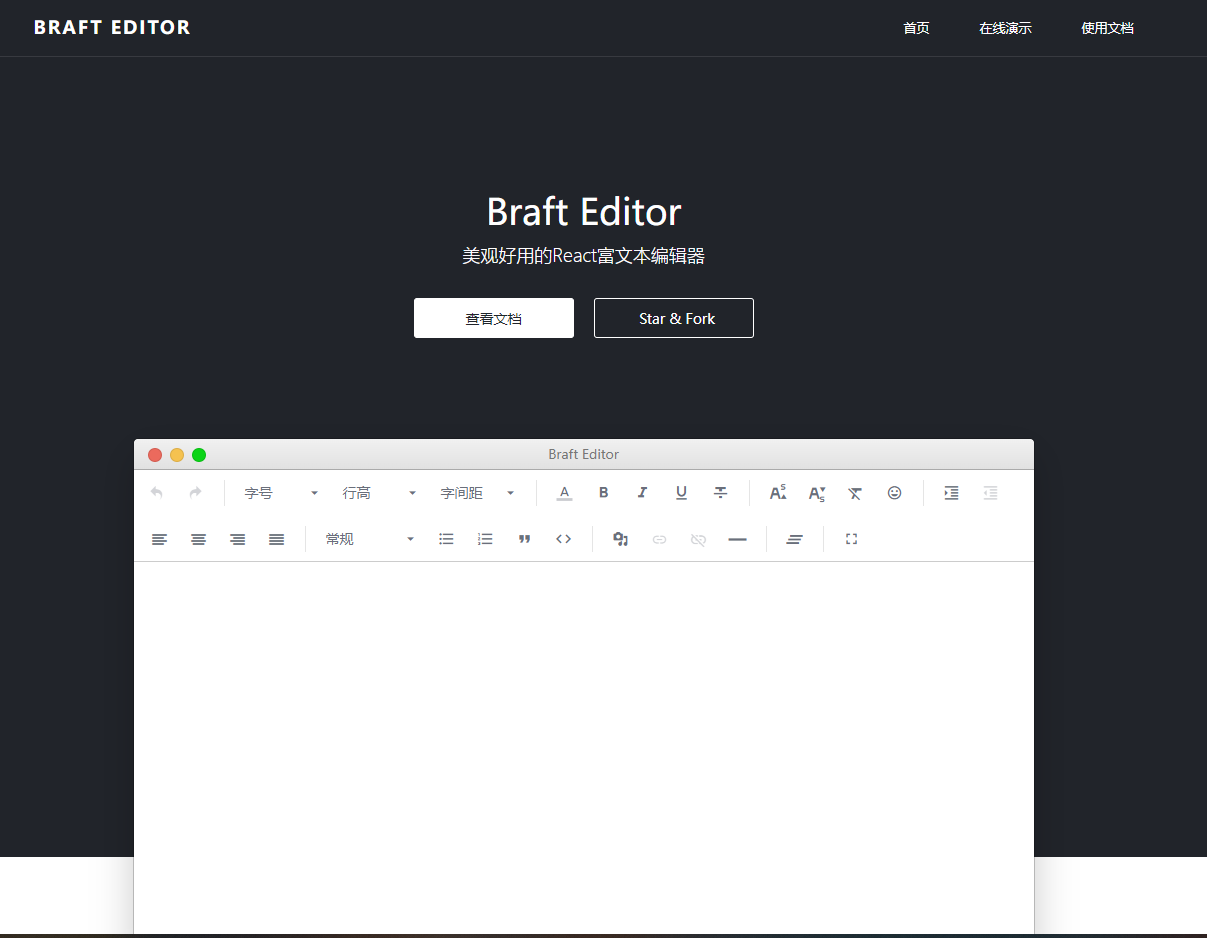Click the insert link icon
This screenshot has height=938, width=1207.
pos(659,539)
